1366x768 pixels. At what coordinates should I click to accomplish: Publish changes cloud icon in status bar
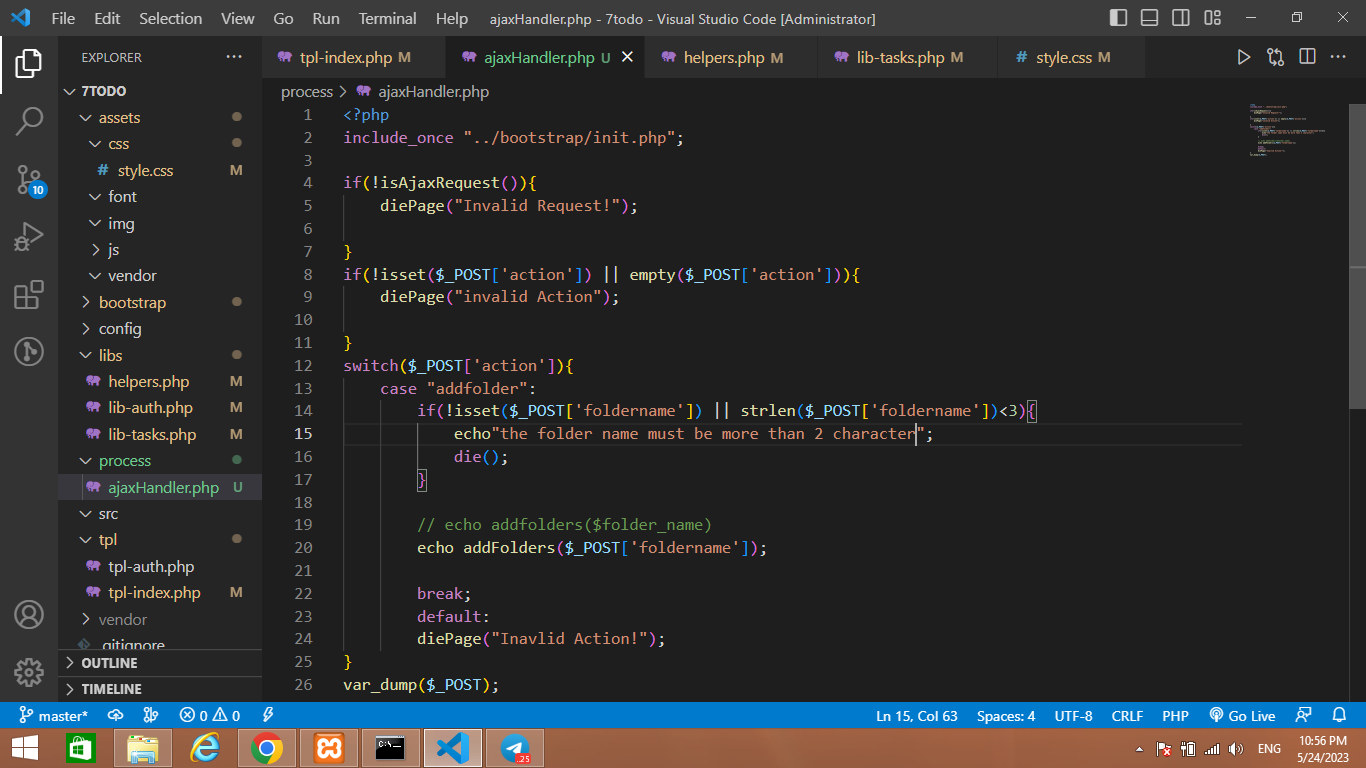(116, 715)
